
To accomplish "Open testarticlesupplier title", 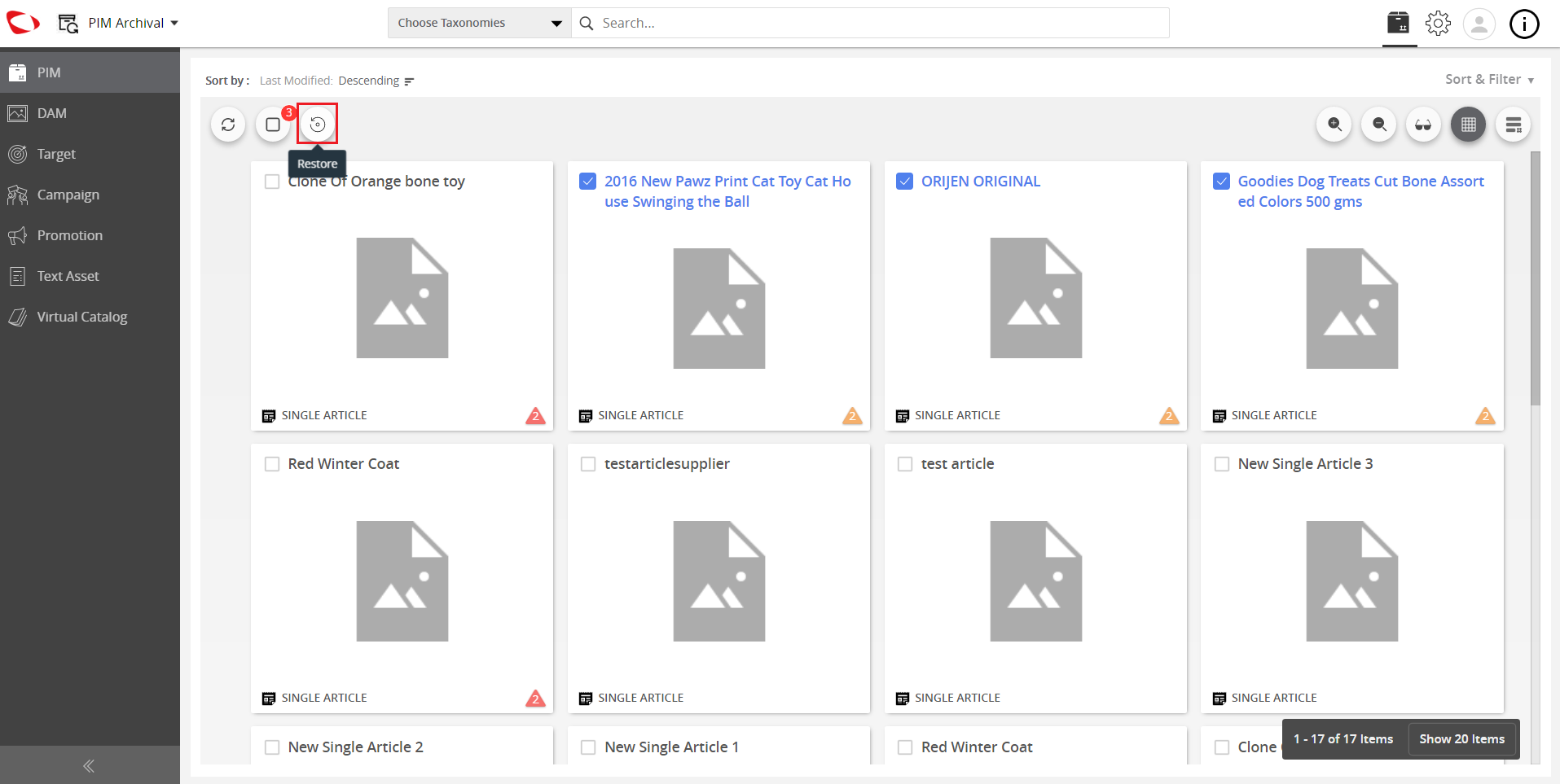I will [667, 464].
